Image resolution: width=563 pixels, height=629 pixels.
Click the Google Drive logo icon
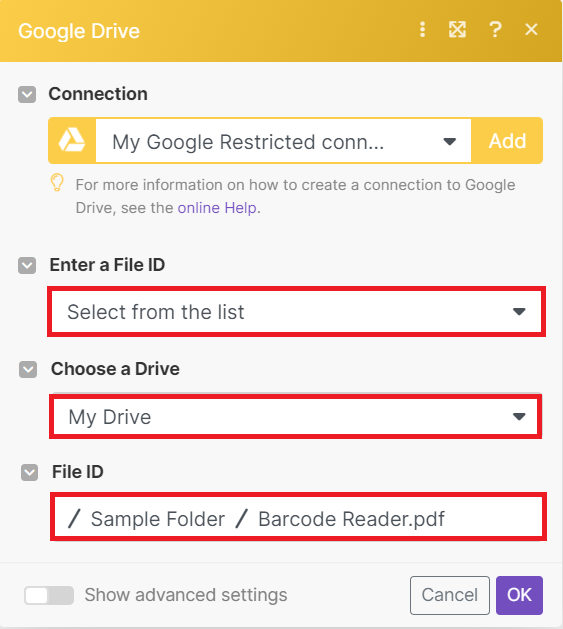[x=72, y=140]
